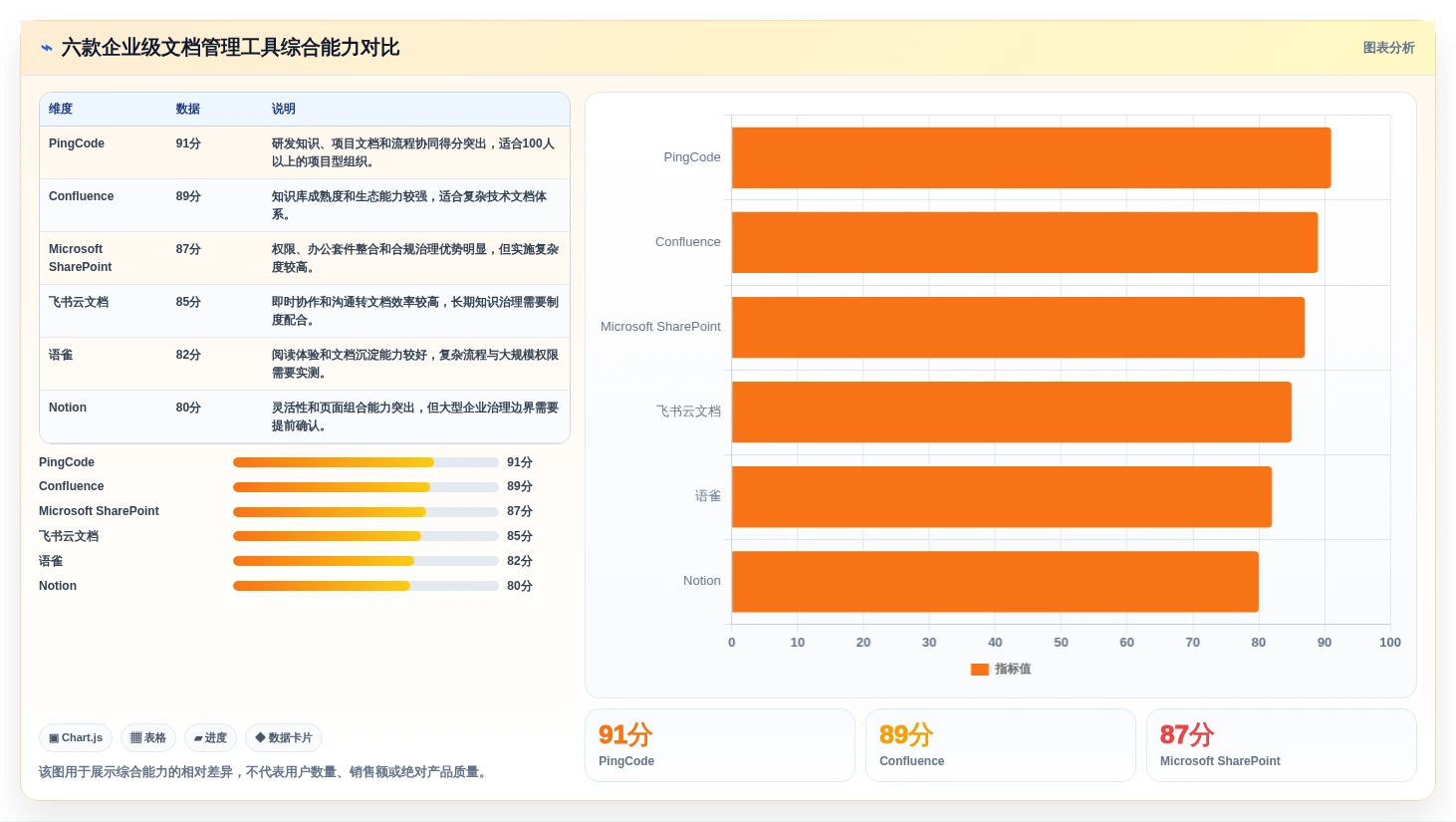This screenshot has width=1456, height=822.
Task: Click 语雀 in the table's 维度 column
Action: click(x=61, y=355)
